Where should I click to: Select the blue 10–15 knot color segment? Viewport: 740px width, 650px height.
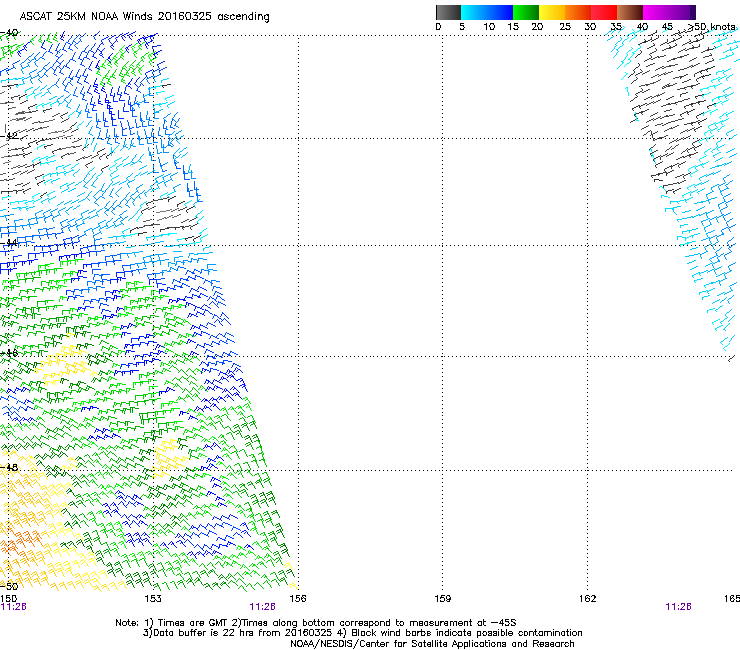coord(500,12)
